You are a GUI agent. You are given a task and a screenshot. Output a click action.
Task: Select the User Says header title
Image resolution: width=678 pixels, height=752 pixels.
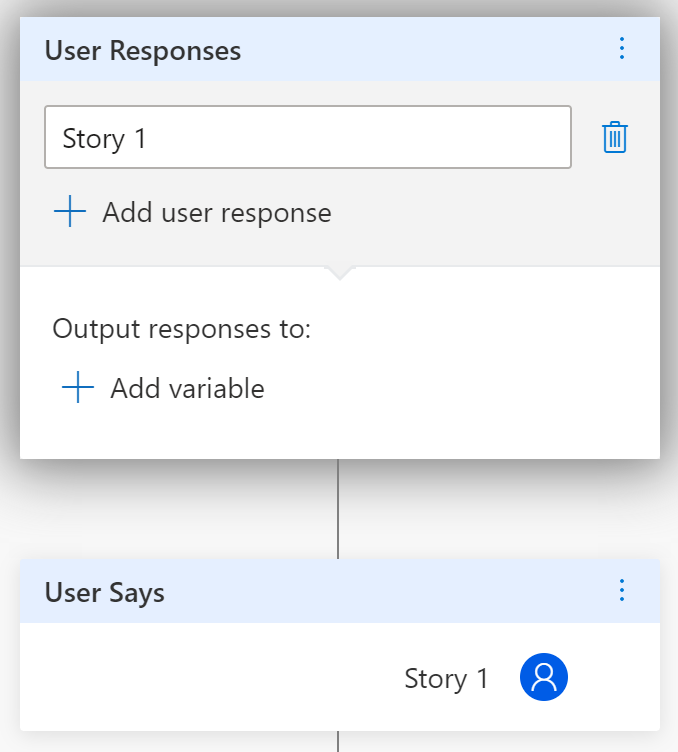(105, 592)
